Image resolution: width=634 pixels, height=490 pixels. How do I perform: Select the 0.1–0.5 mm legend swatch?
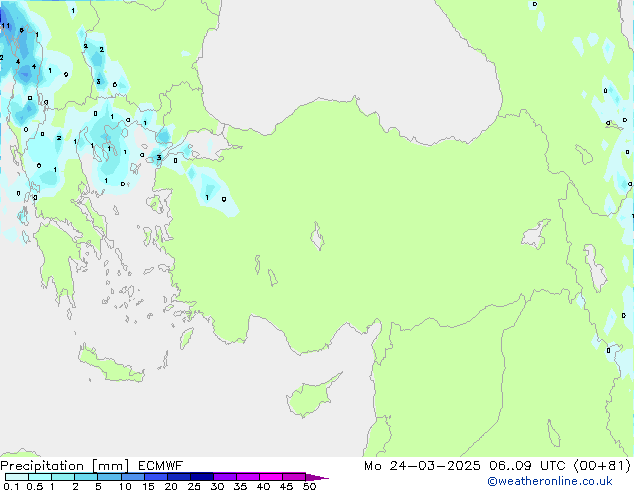[17, 477]
